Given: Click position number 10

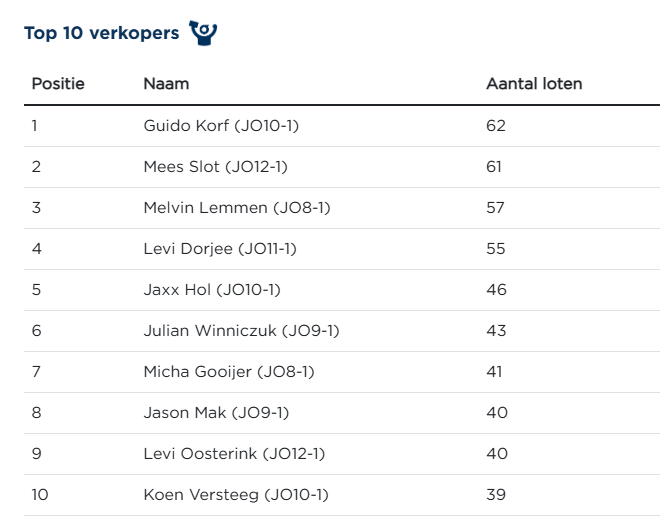Looking at the screenshot, I should pos(39,495).
